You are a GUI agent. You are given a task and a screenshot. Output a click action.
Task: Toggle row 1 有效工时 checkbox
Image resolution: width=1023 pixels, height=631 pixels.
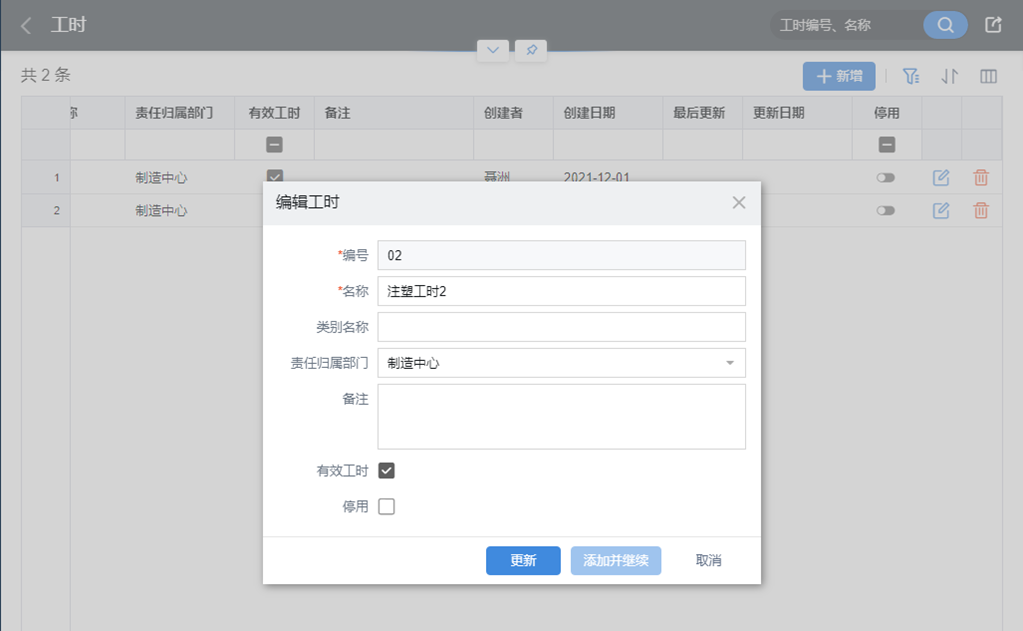[275, 176]
